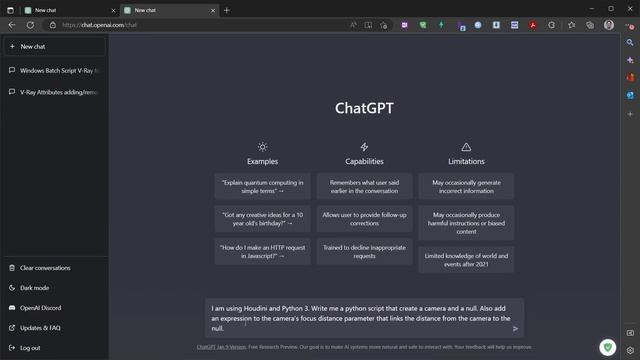Open the browser Extensions puzzle icon
This screenshot has width=640, height=360.
click(x=551, y=25)
